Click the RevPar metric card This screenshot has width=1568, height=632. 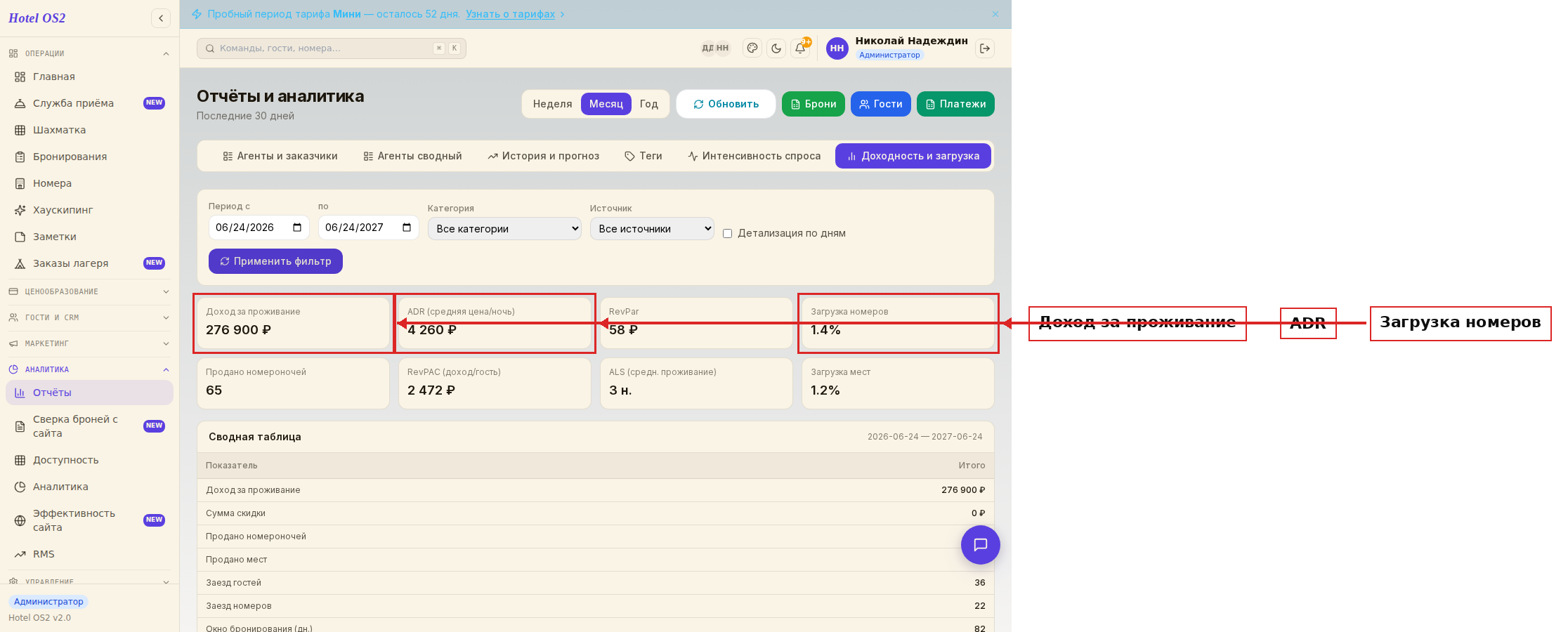696,323
